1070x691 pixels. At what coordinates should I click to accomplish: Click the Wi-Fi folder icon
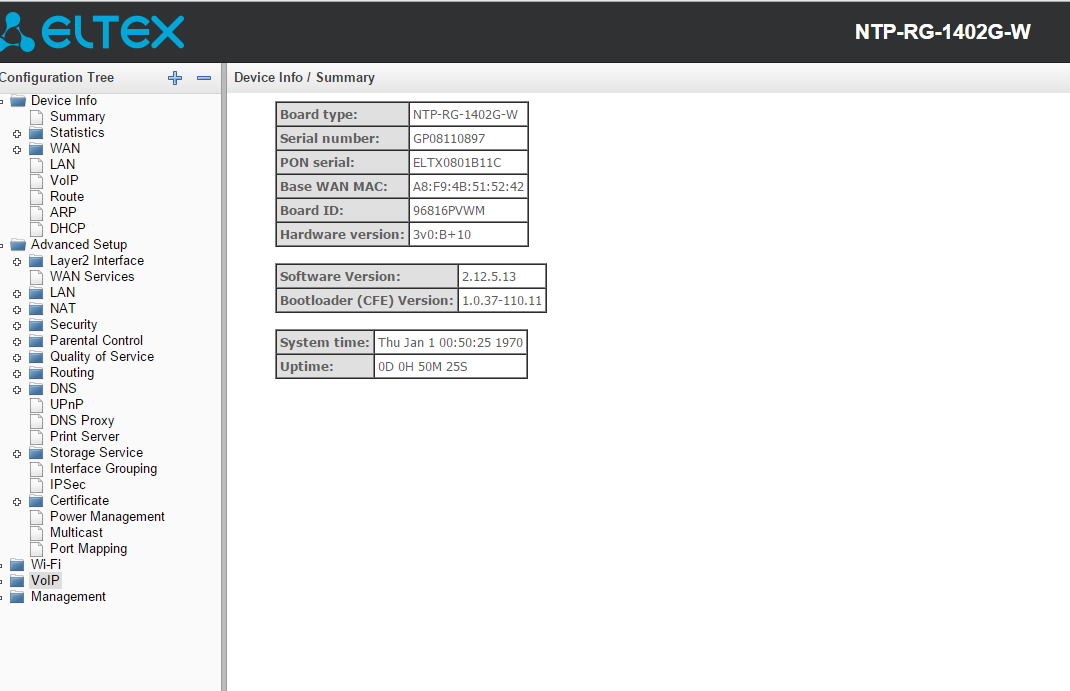click(x=17, y=565)
